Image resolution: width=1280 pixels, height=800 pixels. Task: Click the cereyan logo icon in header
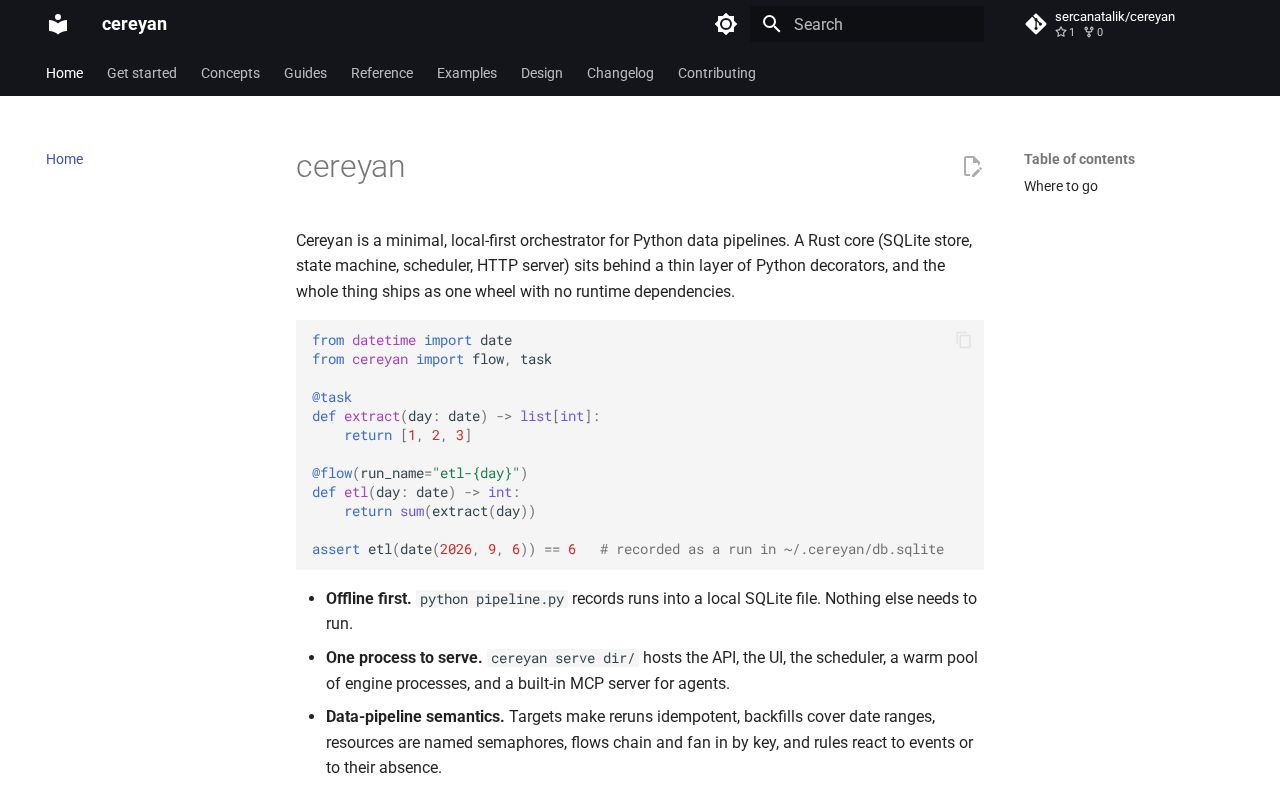(58, 24)
